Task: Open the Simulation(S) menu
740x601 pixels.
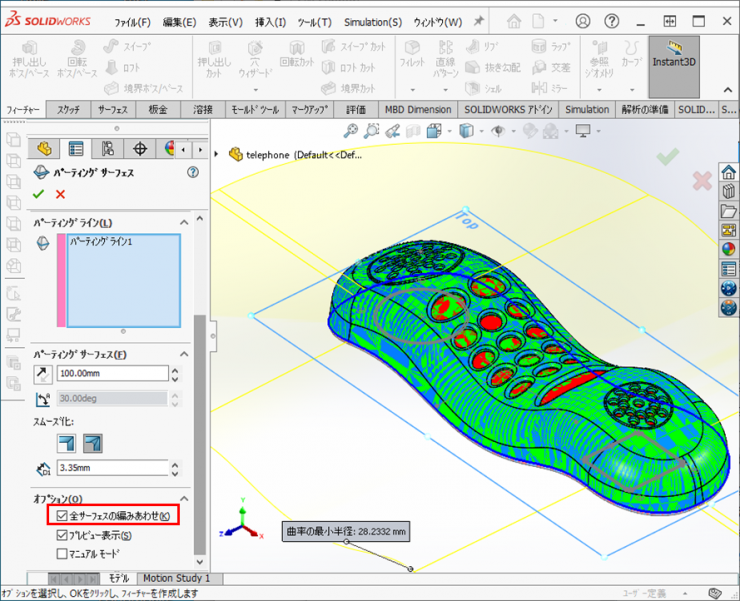Action: tap(372, 22)
